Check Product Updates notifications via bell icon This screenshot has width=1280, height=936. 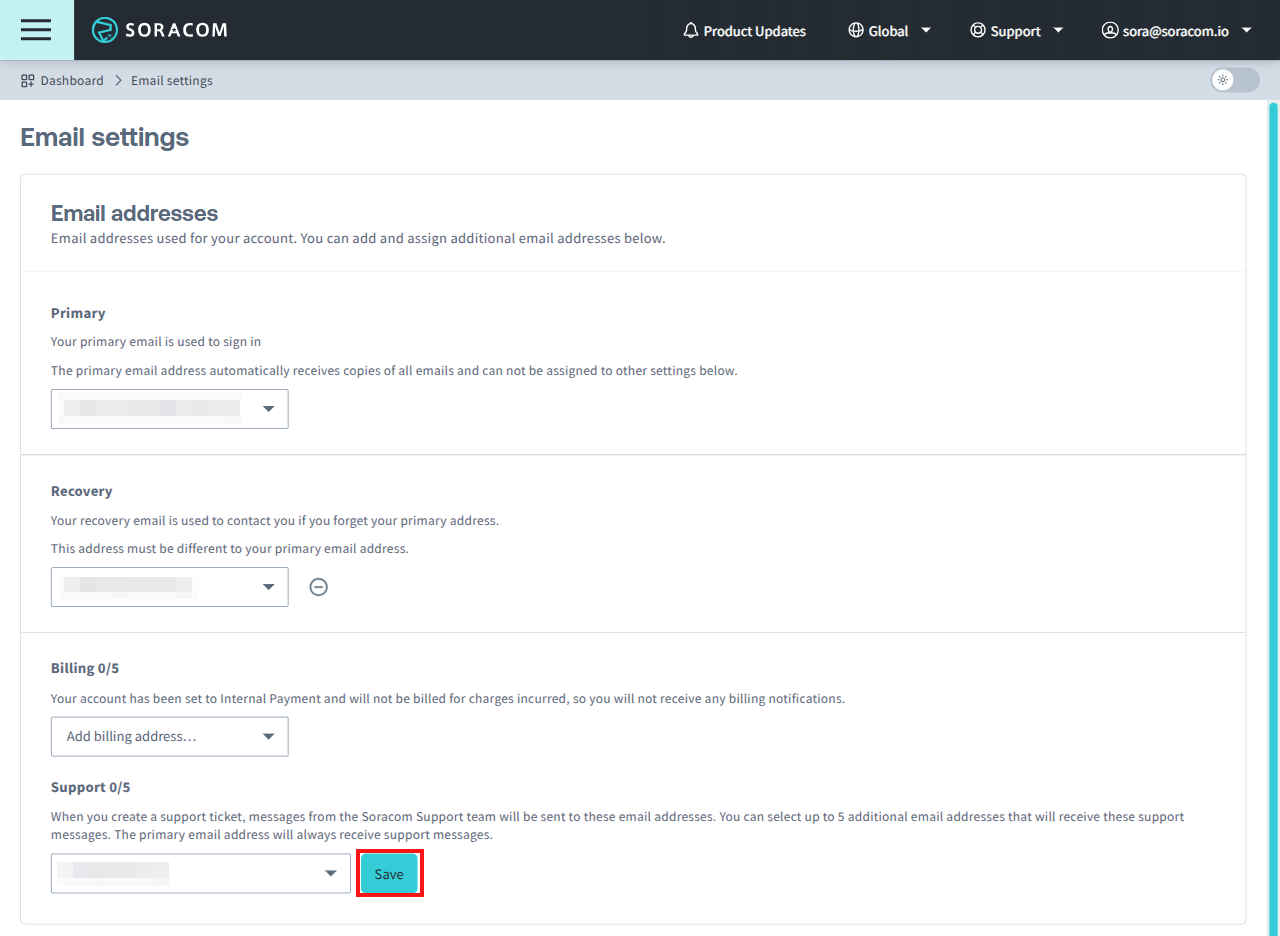point(691,30)
